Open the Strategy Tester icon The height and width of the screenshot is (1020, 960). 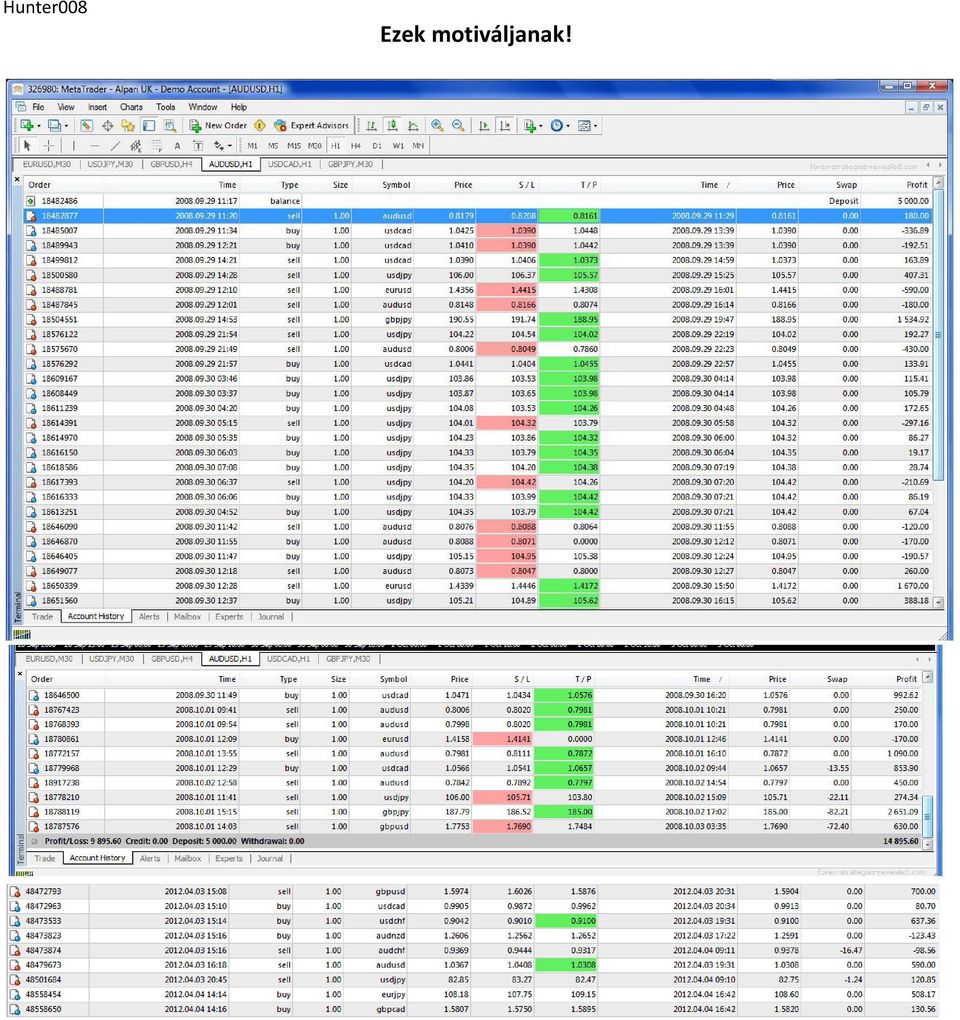point(170,126)
